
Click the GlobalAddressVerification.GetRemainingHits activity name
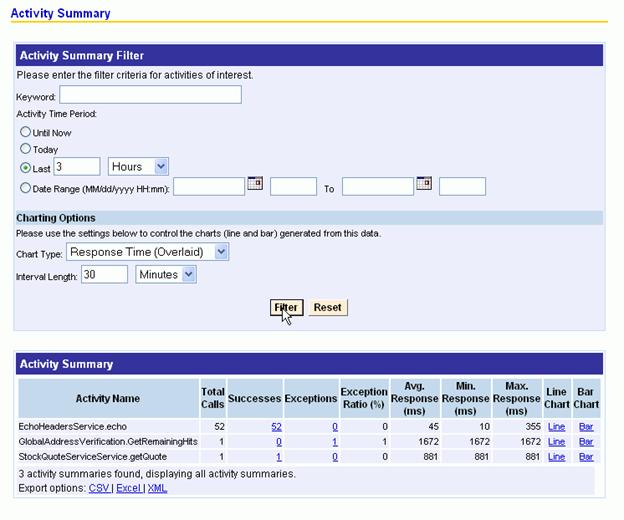pyautogui.click(x=108, y=442)
